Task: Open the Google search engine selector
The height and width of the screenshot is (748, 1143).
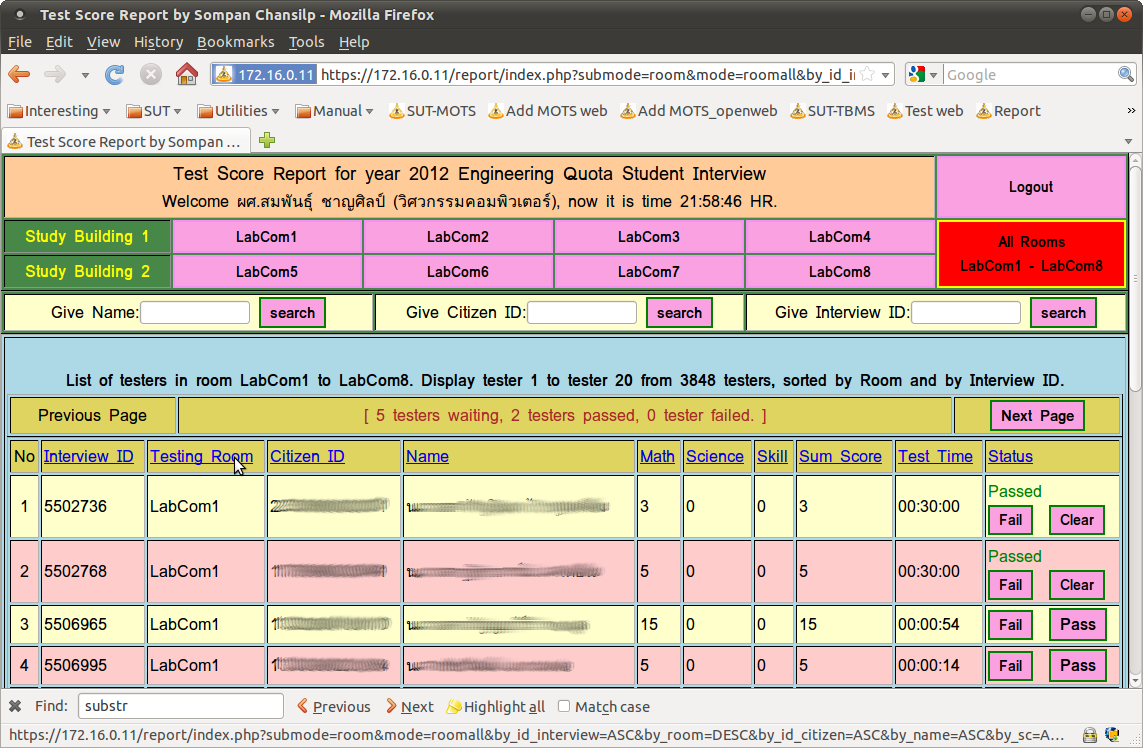Action: click(923, 74)
